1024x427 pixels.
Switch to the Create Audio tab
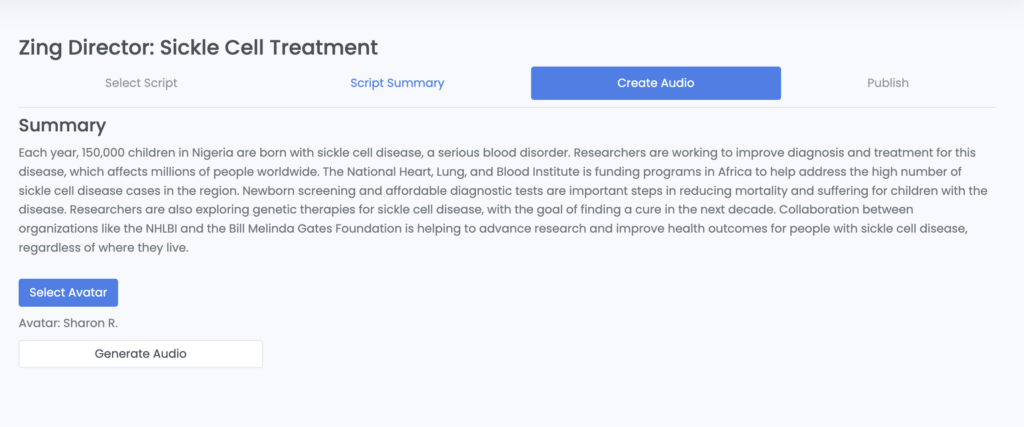pos(656,83)
